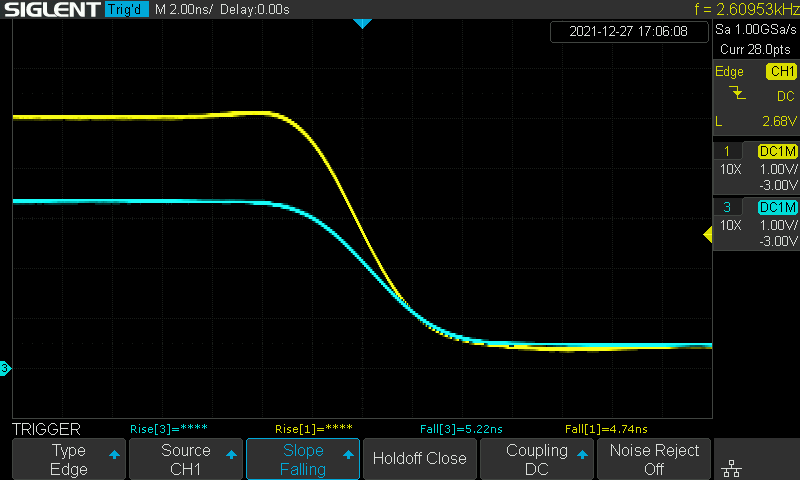The image size is (800, 480).
Task: Click the Edge trigger type label
Action: click(x=729, y=72)
